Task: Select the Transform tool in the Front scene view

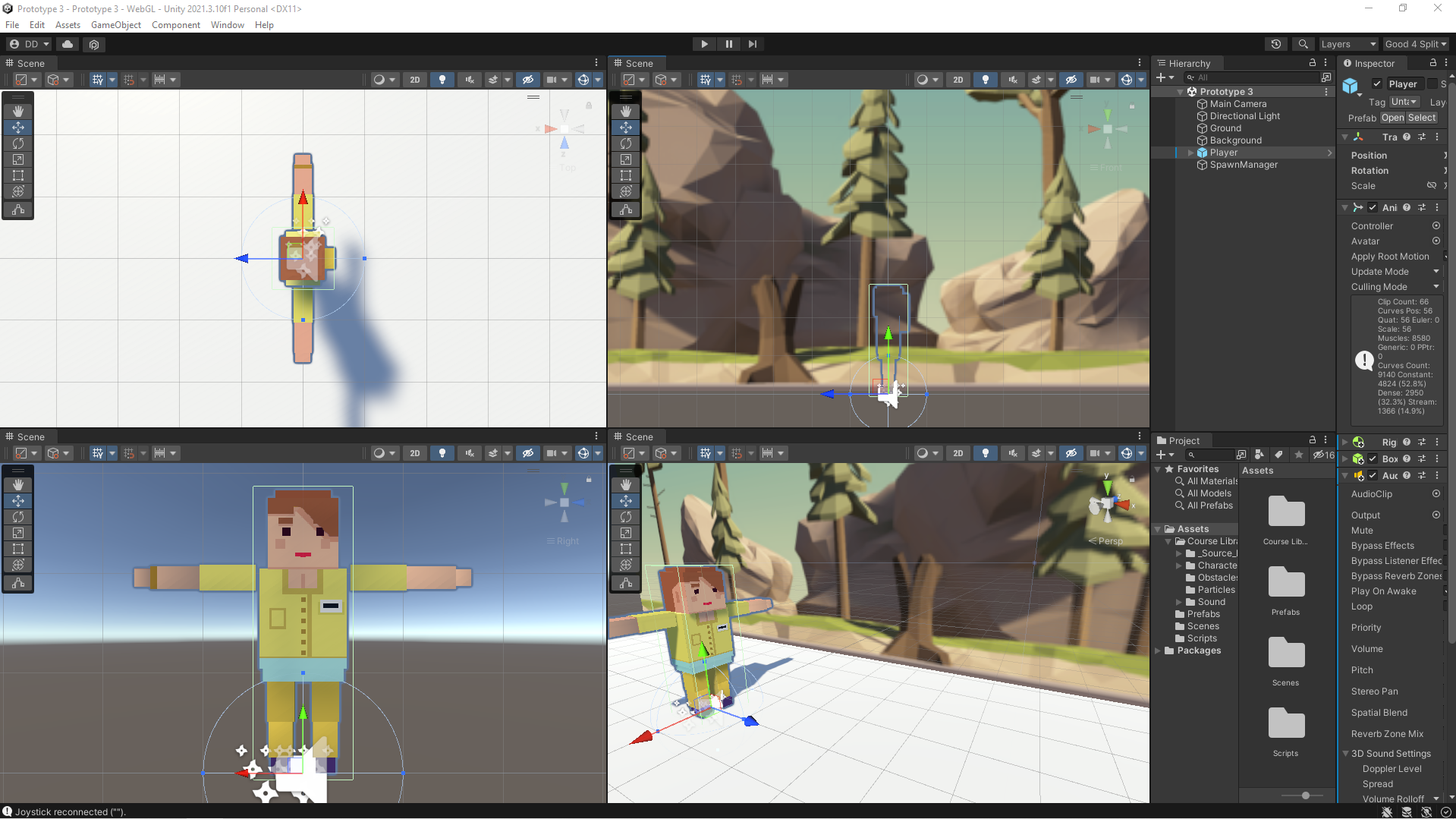Action: click(x=626, y=191)
